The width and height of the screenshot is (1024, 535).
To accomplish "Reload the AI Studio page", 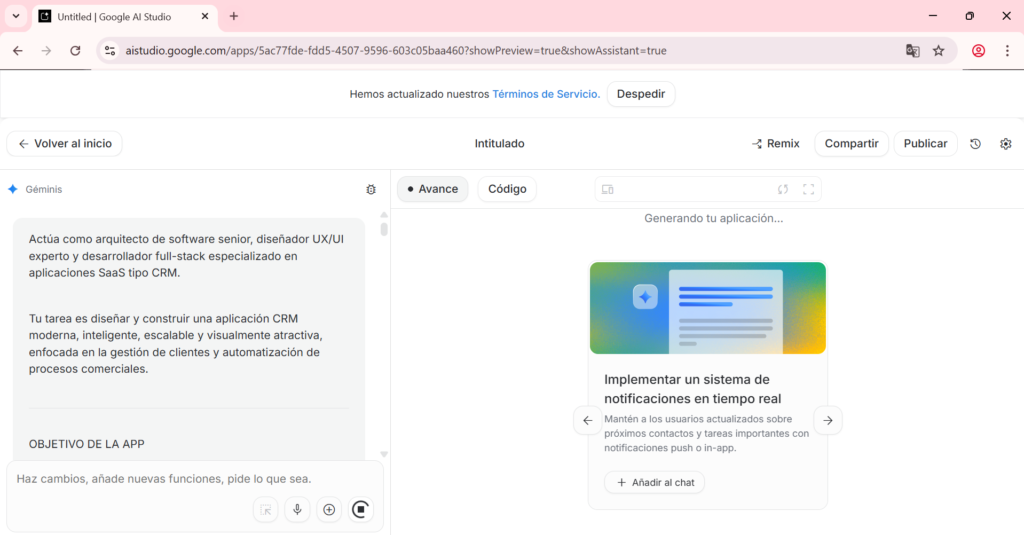I will pyautogui.click(x=75, y=50).
